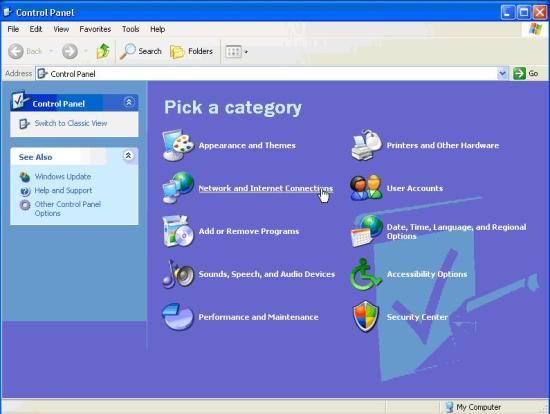
Task: Collapse the Control Panel sidebar section
Action: click(x=129, y=102)
